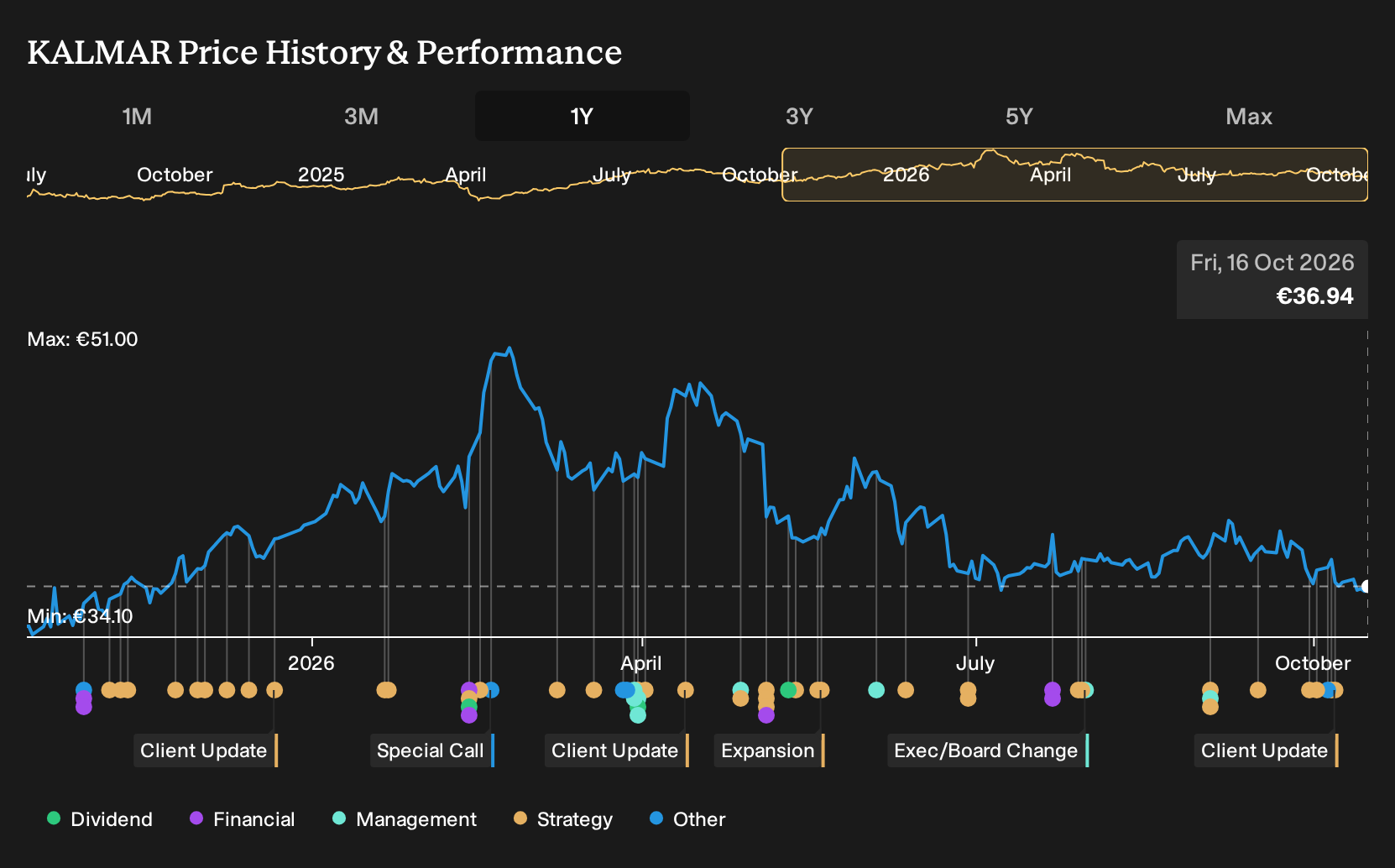Toggle the Strategy legend filter
1395x868 pixels.
[x=563, y=819]
